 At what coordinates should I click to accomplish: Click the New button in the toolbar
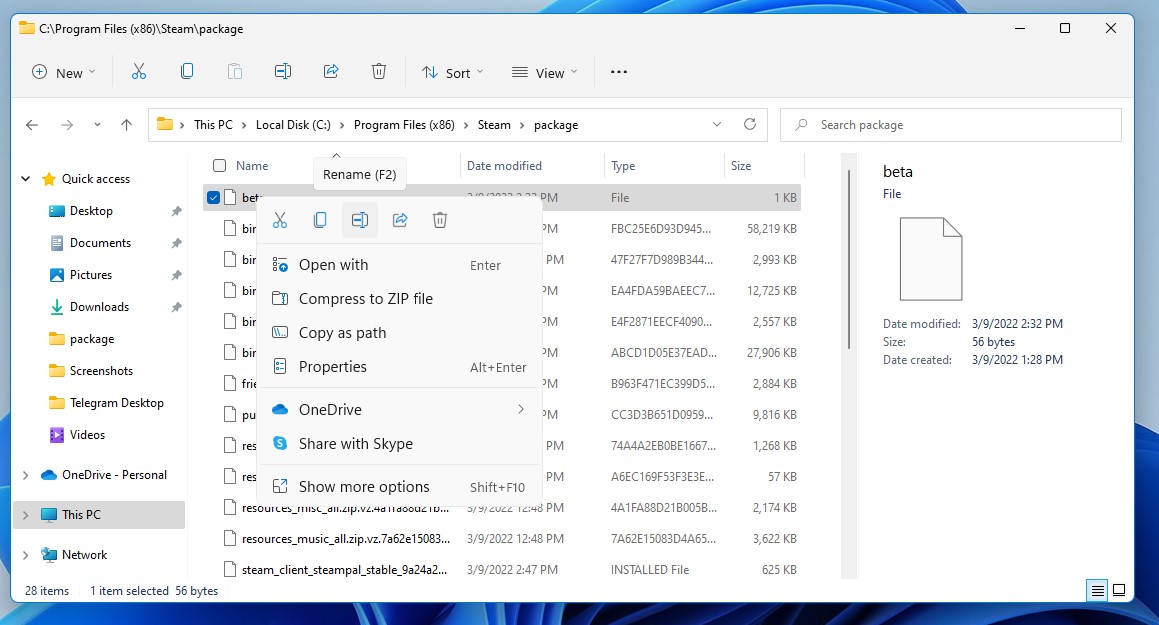click(64, 72)
